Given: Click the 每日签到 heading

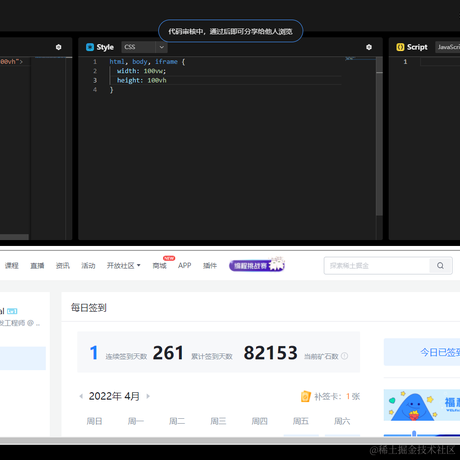Looking at the screenshot, I should click(x=89, y=308).
